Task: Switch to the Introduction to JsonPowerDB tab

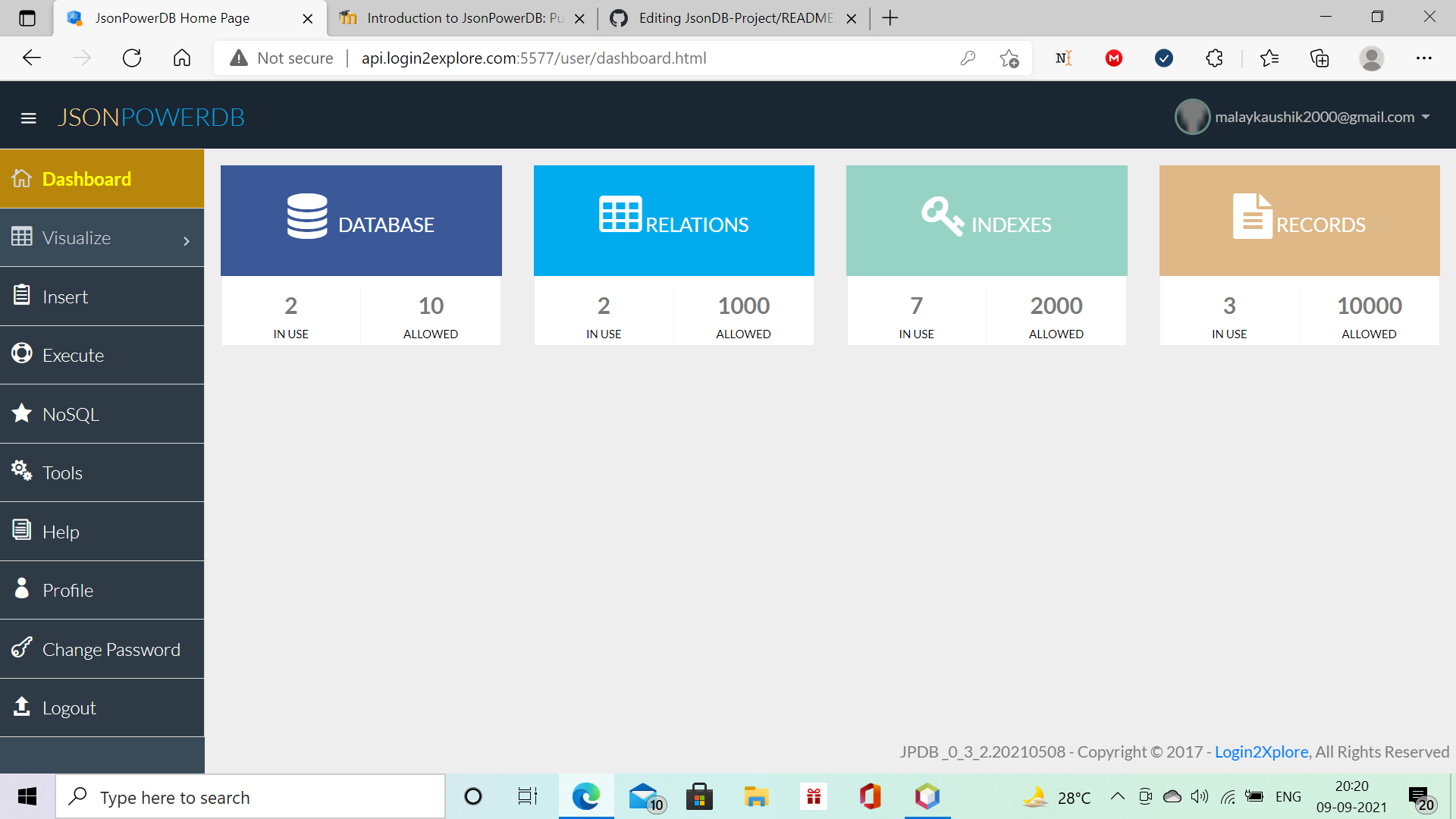Action: click(x=455, y=17)
